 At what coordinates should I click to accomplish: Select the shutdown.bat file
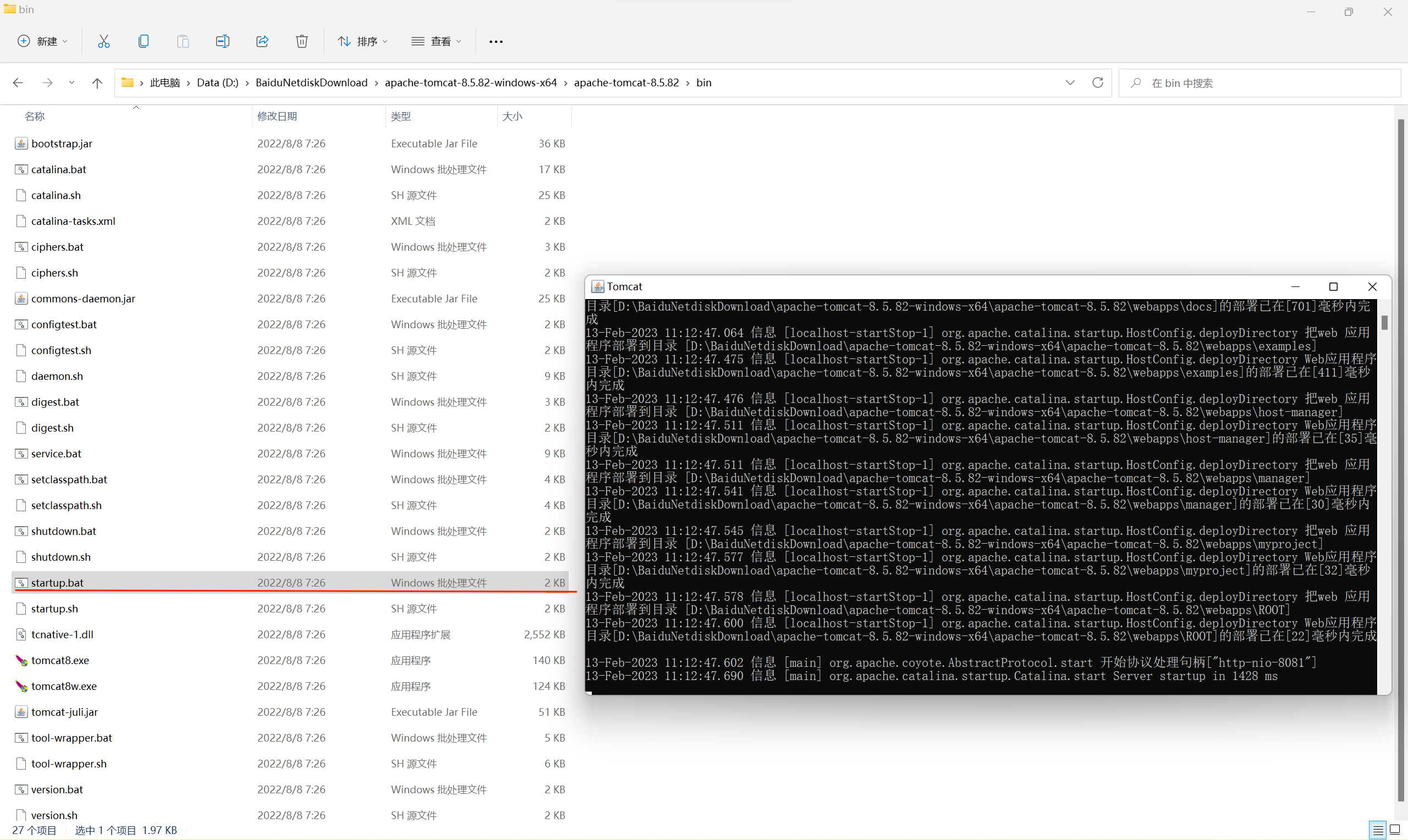[x=63, y=531]
